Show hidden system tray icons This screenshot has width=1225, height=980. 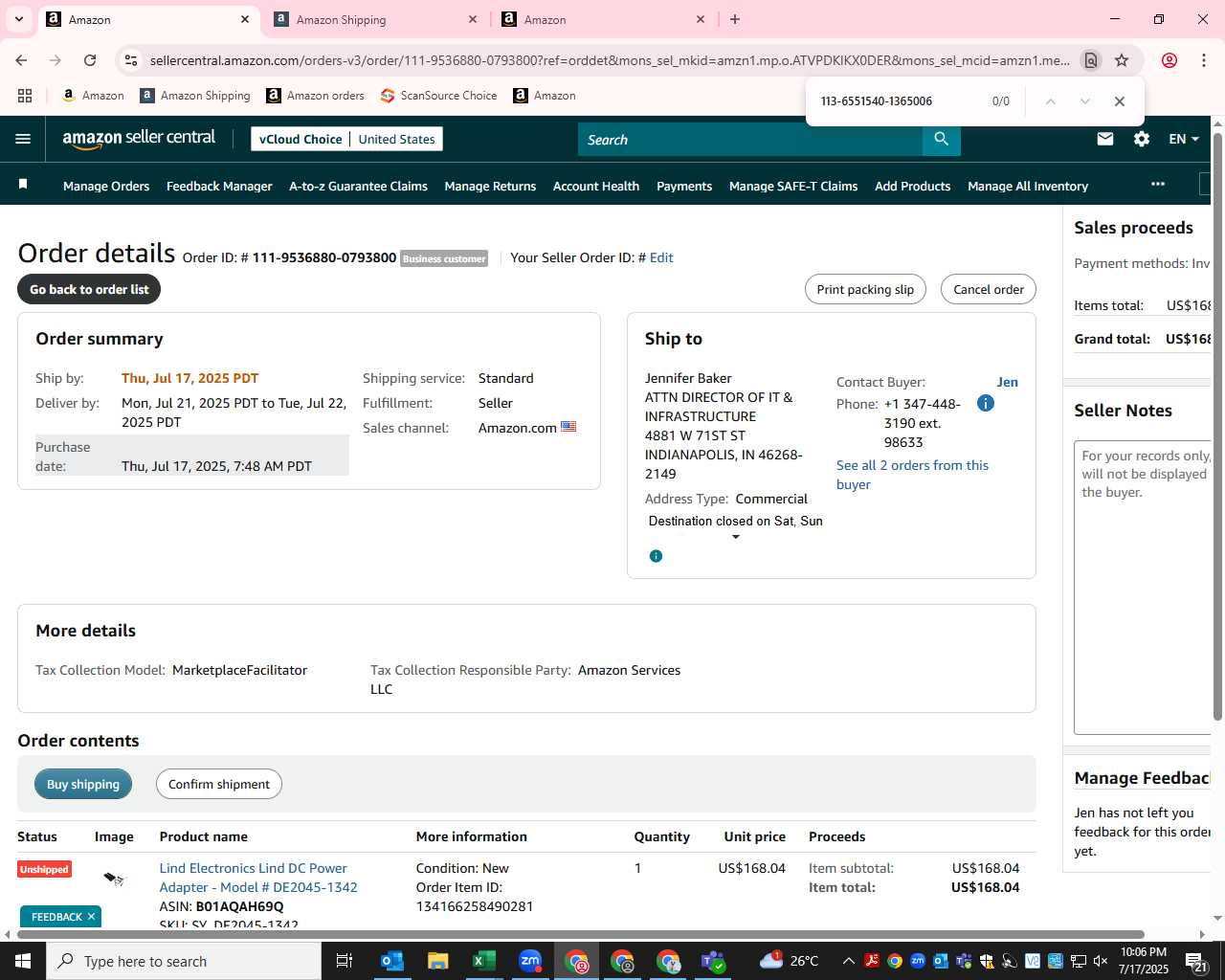click(849, 961)
